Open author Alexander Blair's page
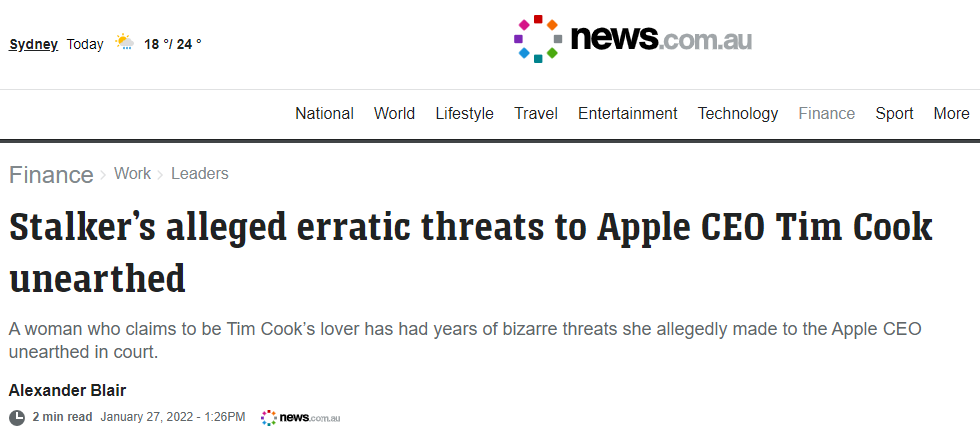Screen dimensions: 980x439 tap(68, 391)
